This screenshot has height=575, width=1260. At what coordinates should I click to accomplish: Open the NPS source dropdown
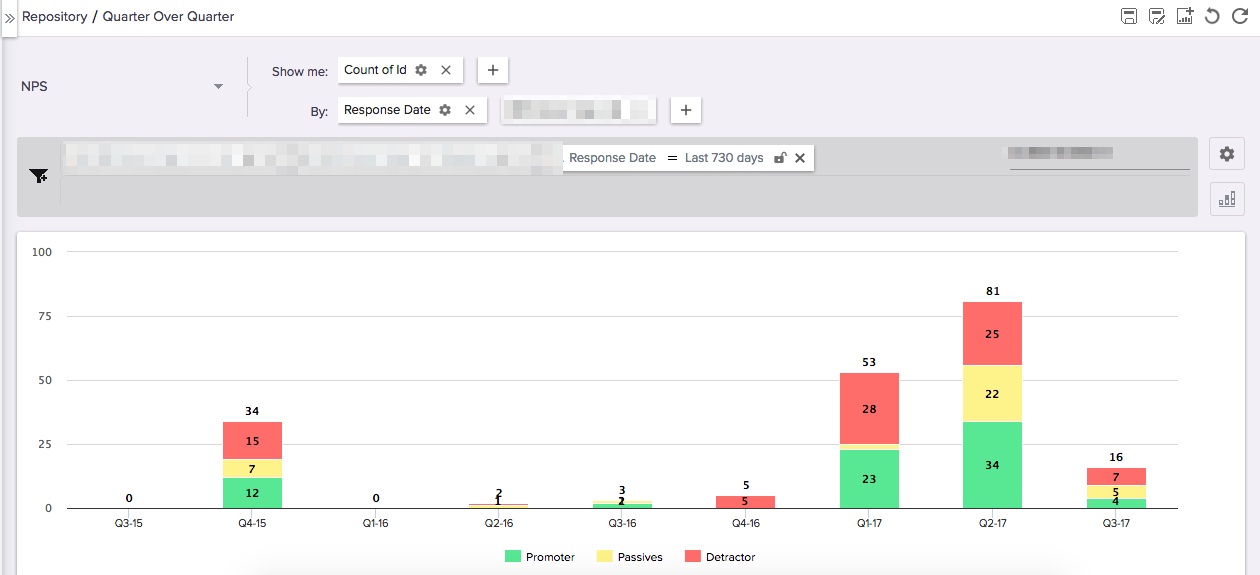[x=218, y=87]
